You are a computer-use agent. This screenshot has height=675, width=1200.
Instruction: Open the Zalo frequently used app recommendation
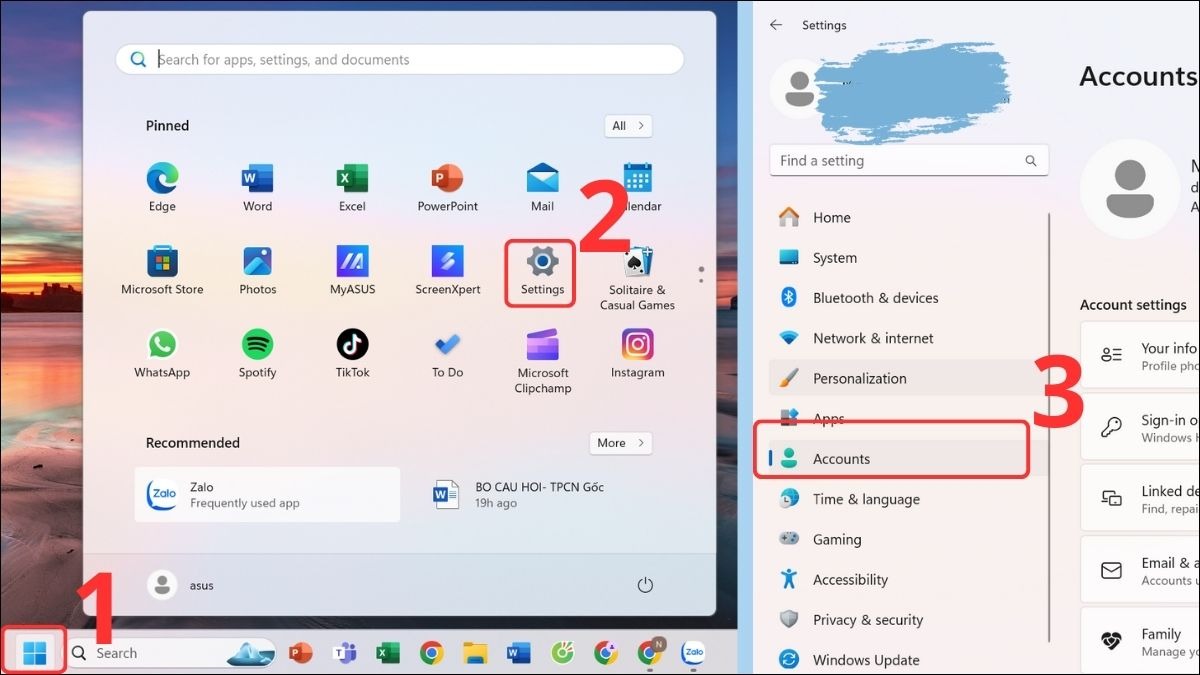[x=267, y=495]
